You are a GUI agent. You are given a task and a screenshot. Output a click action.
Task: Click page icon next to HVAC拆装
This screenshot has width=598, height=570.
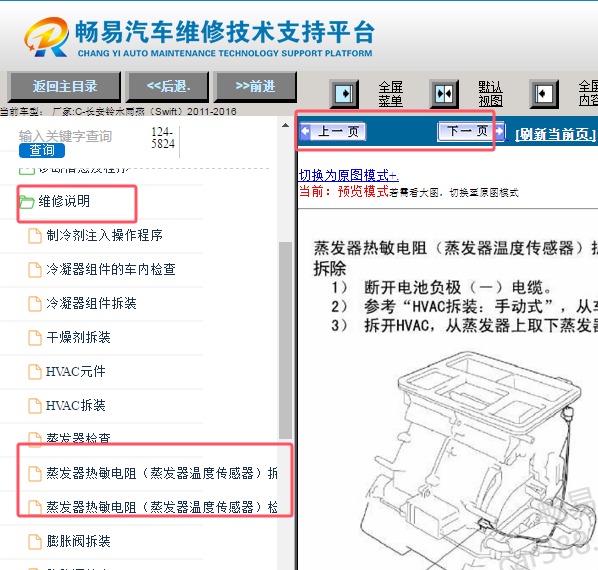[35, 406]
